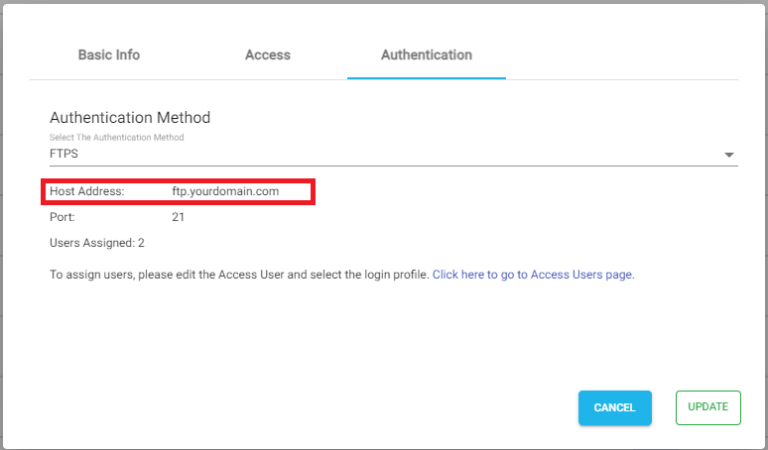Click the ftp.yourdomain.com host value
This screenshot has height=450, width=768.
point(225,191)
